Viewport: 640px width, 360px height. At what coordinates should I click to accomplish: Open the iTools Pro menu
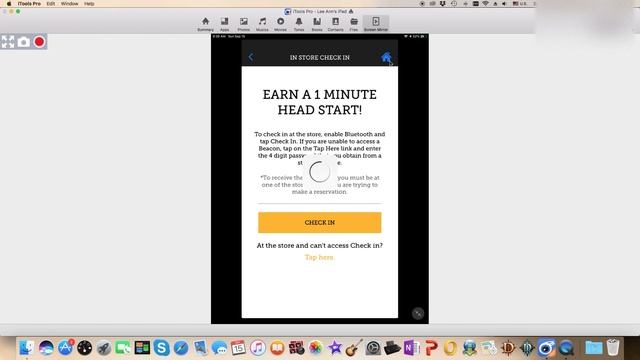point(29,4)
